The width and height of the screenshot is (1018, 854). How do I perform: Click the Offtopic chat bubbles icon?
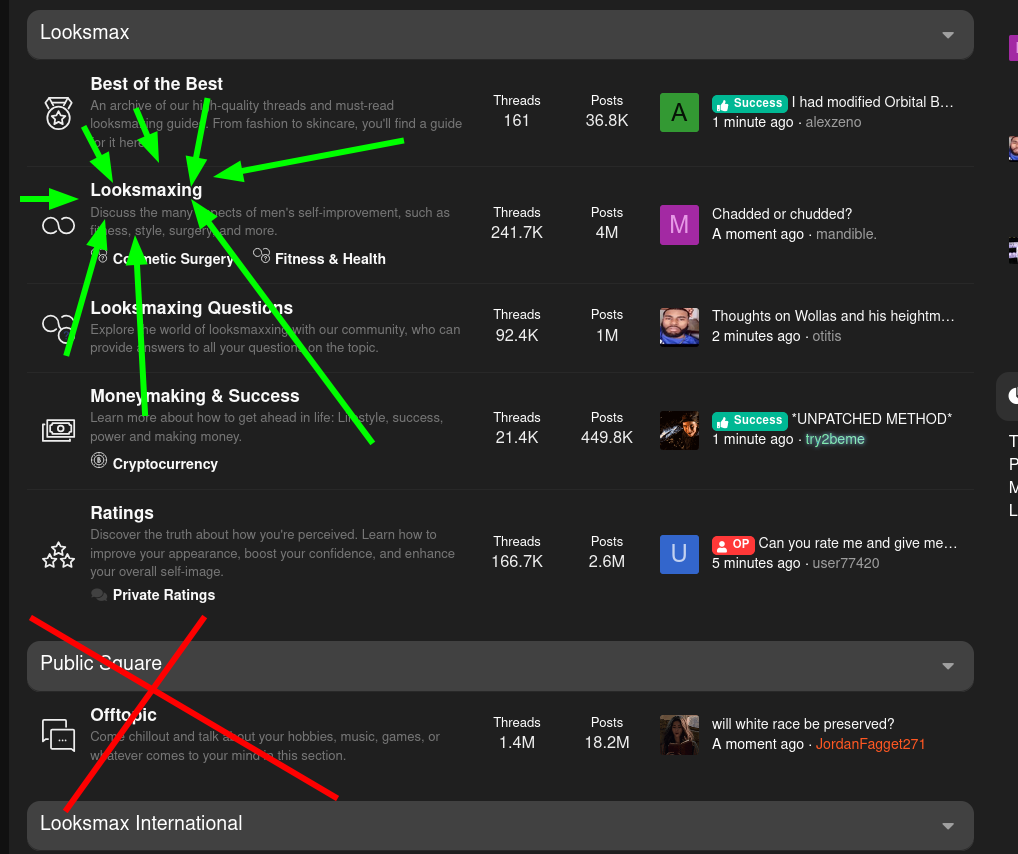(x=58, y=735)
